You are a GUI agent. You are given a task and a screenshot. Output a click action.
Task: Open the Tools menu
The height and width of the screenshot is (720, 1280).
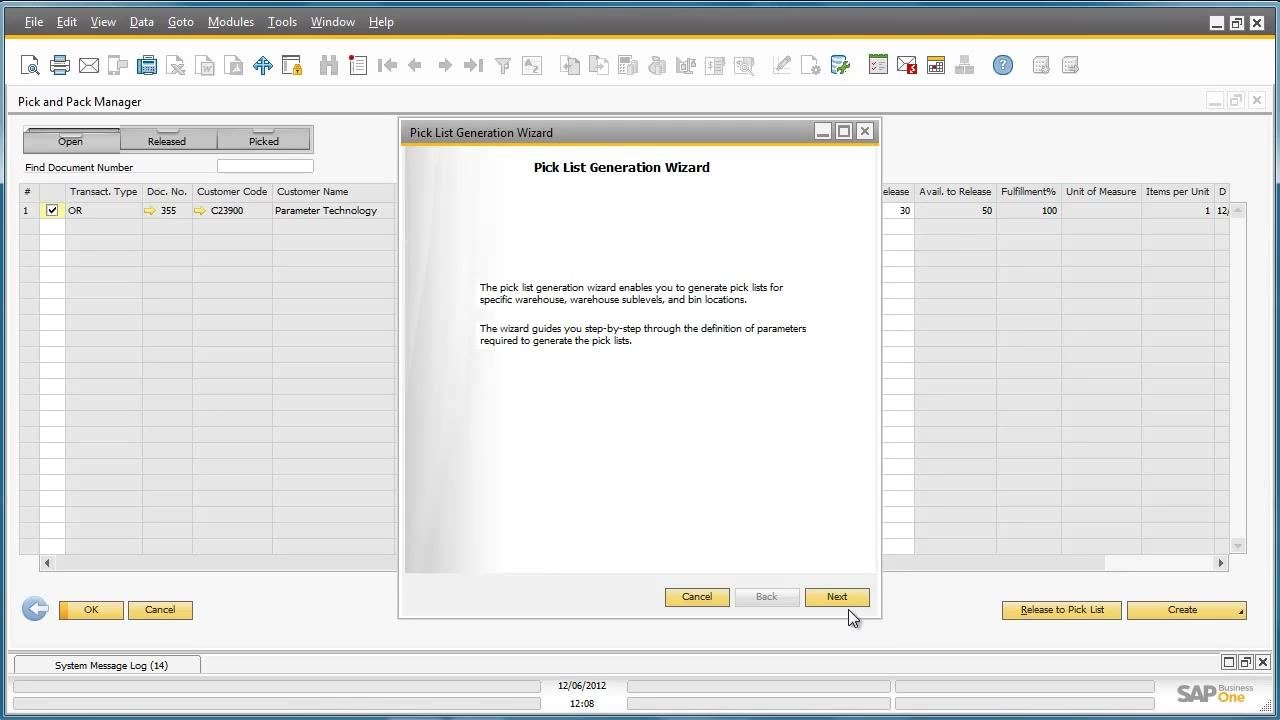282,22
